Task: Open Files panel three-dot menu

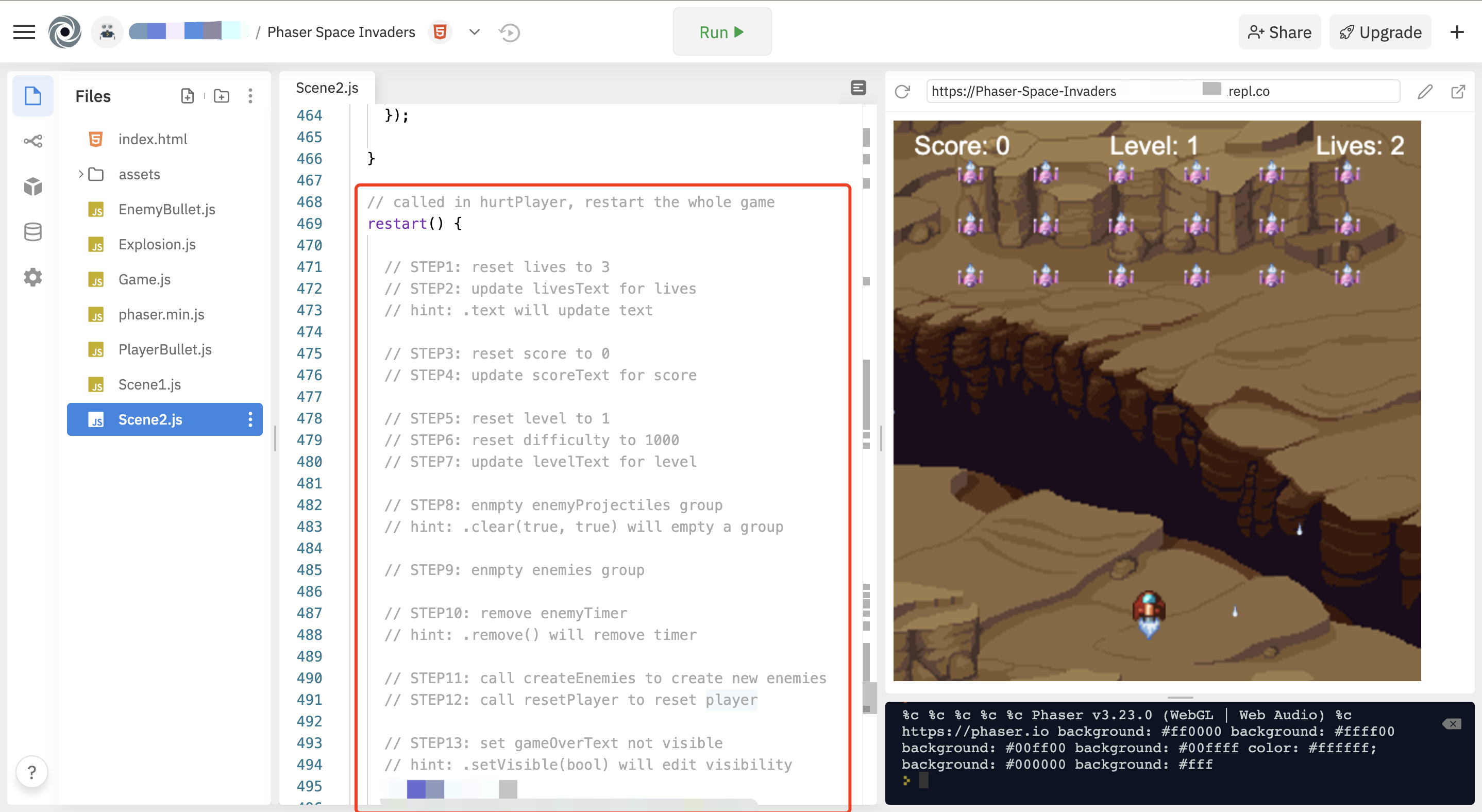Action: tap(250, 96)
